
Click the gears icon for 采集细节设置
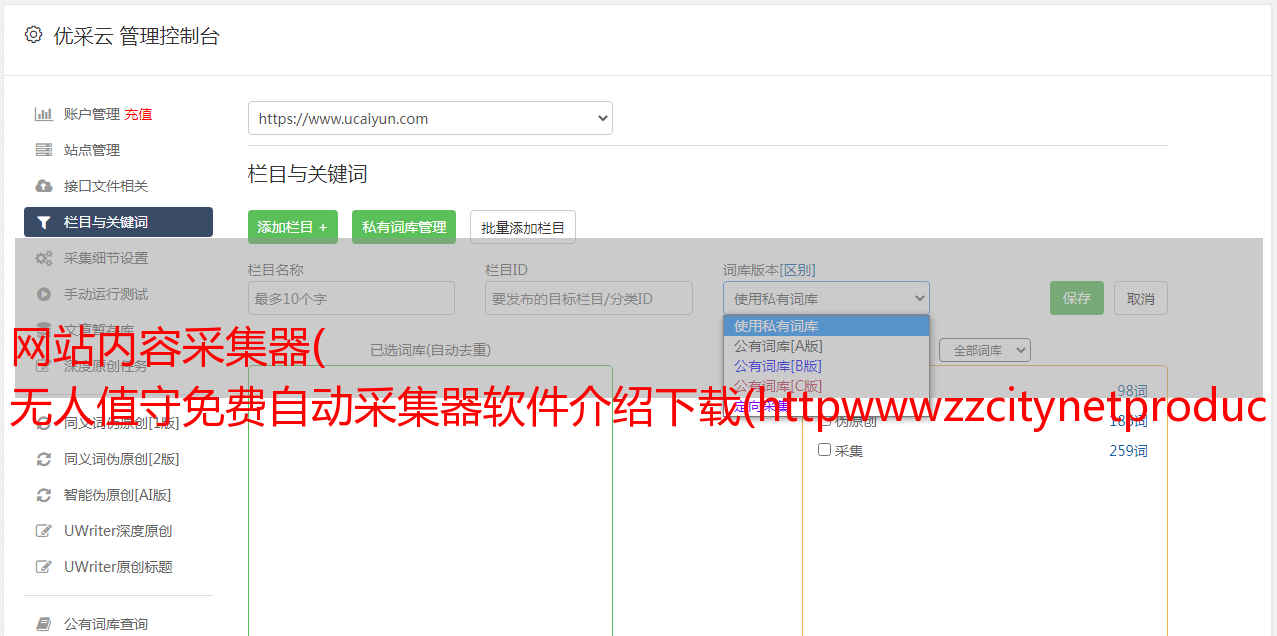point(44,258)
